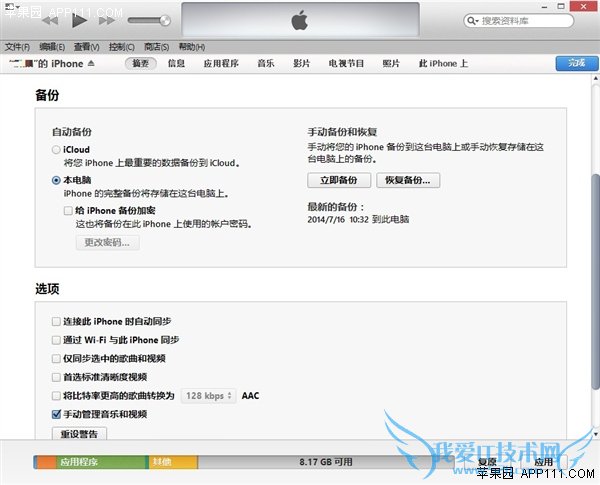Screen dimensions: 600x485
Task: Click the previous track rewind button
Action: pos(50,21)
